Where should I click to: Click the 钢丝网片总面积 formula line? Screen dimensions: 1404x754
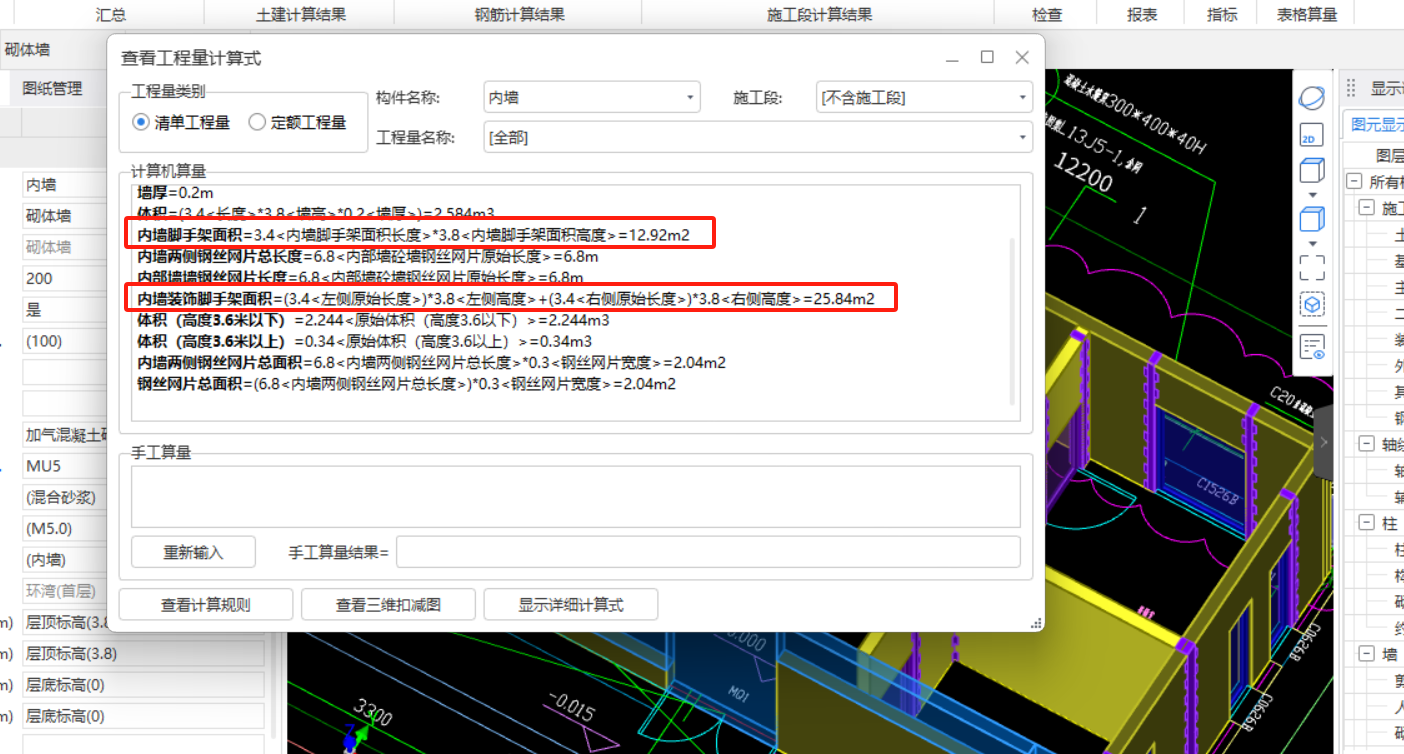406,383
